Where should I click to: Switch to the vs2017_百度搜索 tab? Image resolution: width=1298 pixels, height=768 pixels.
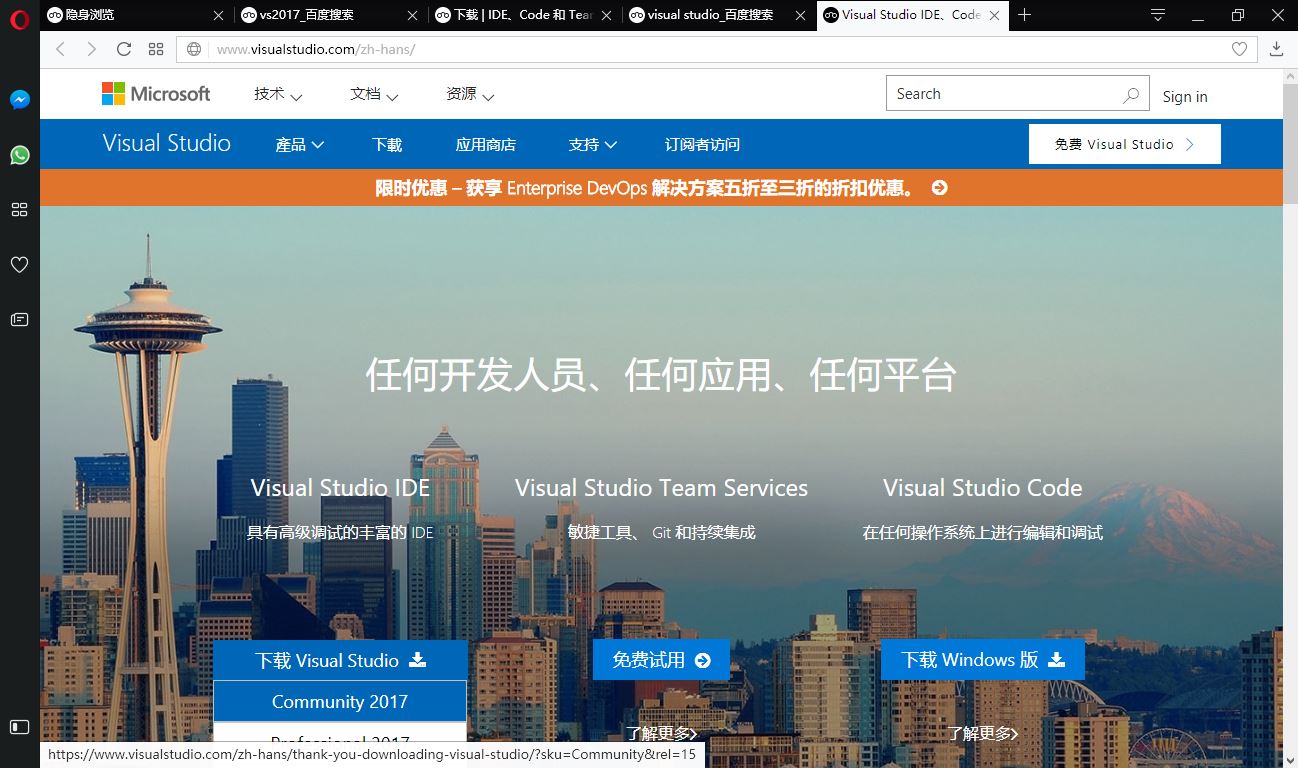point(329,15)
